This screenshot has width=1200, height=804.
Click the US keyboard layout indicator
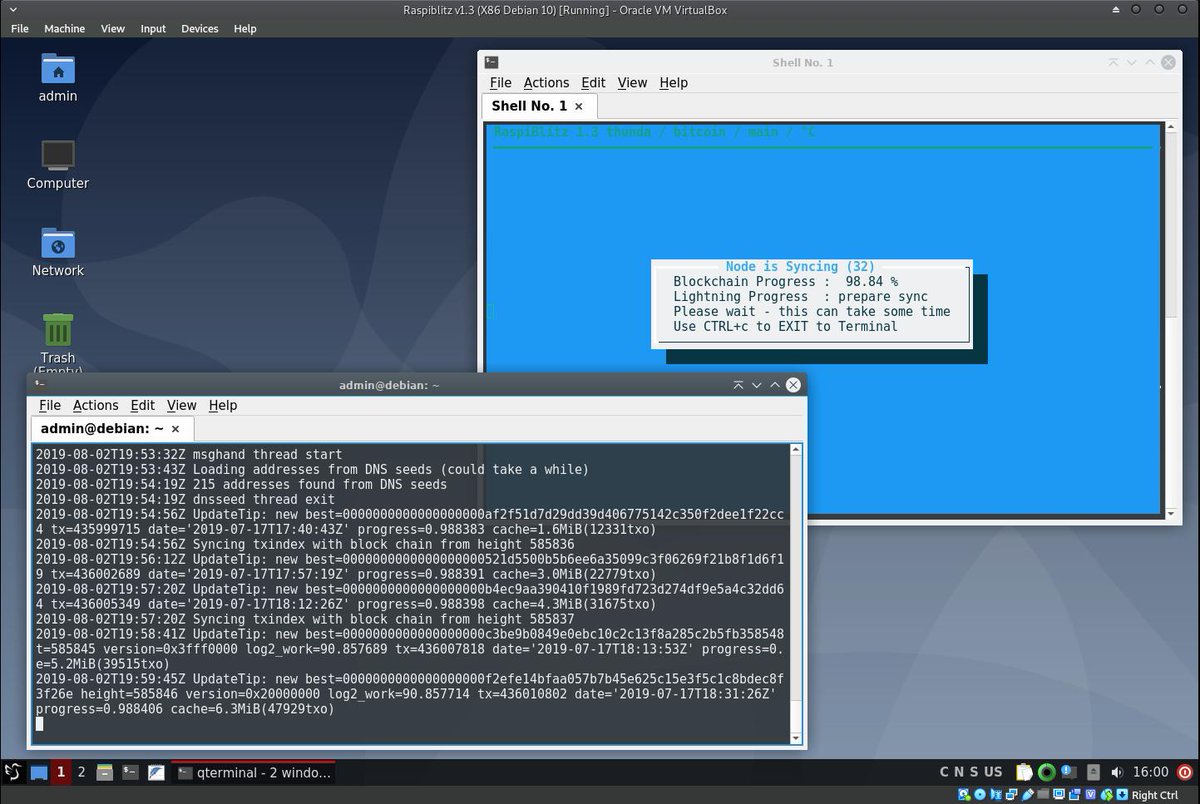coord(993,772)
